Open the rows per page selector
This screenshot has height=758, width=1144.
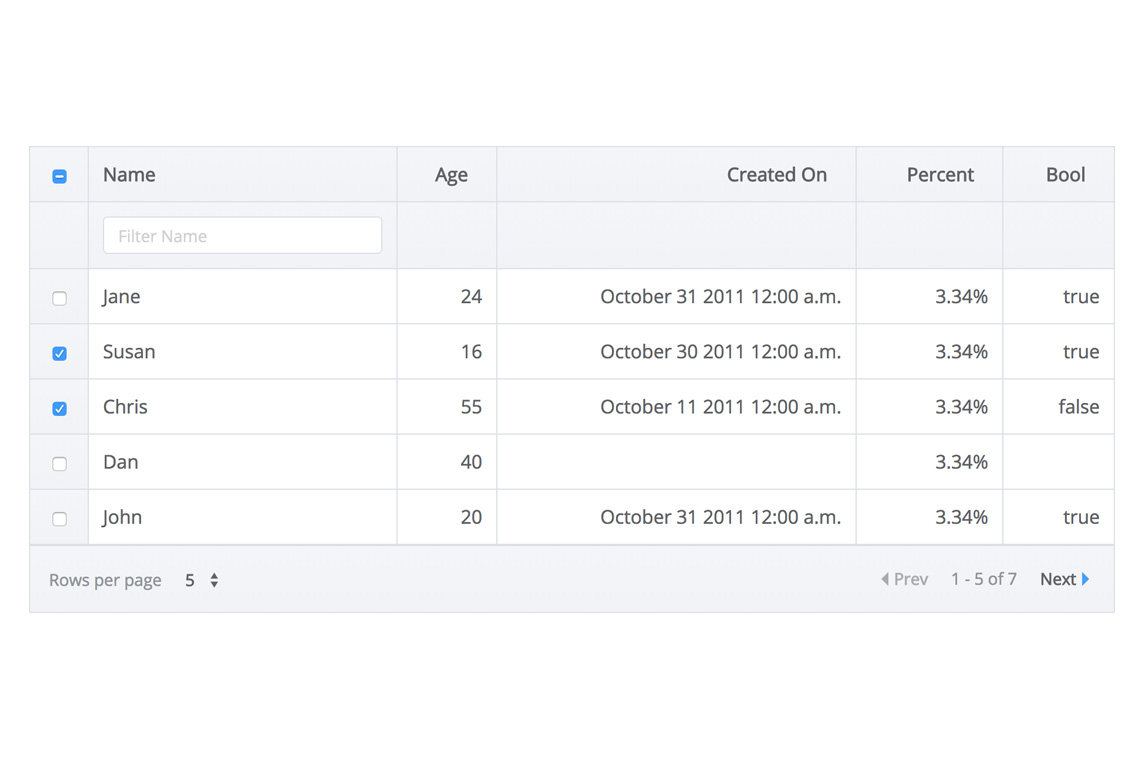point(199,579)
